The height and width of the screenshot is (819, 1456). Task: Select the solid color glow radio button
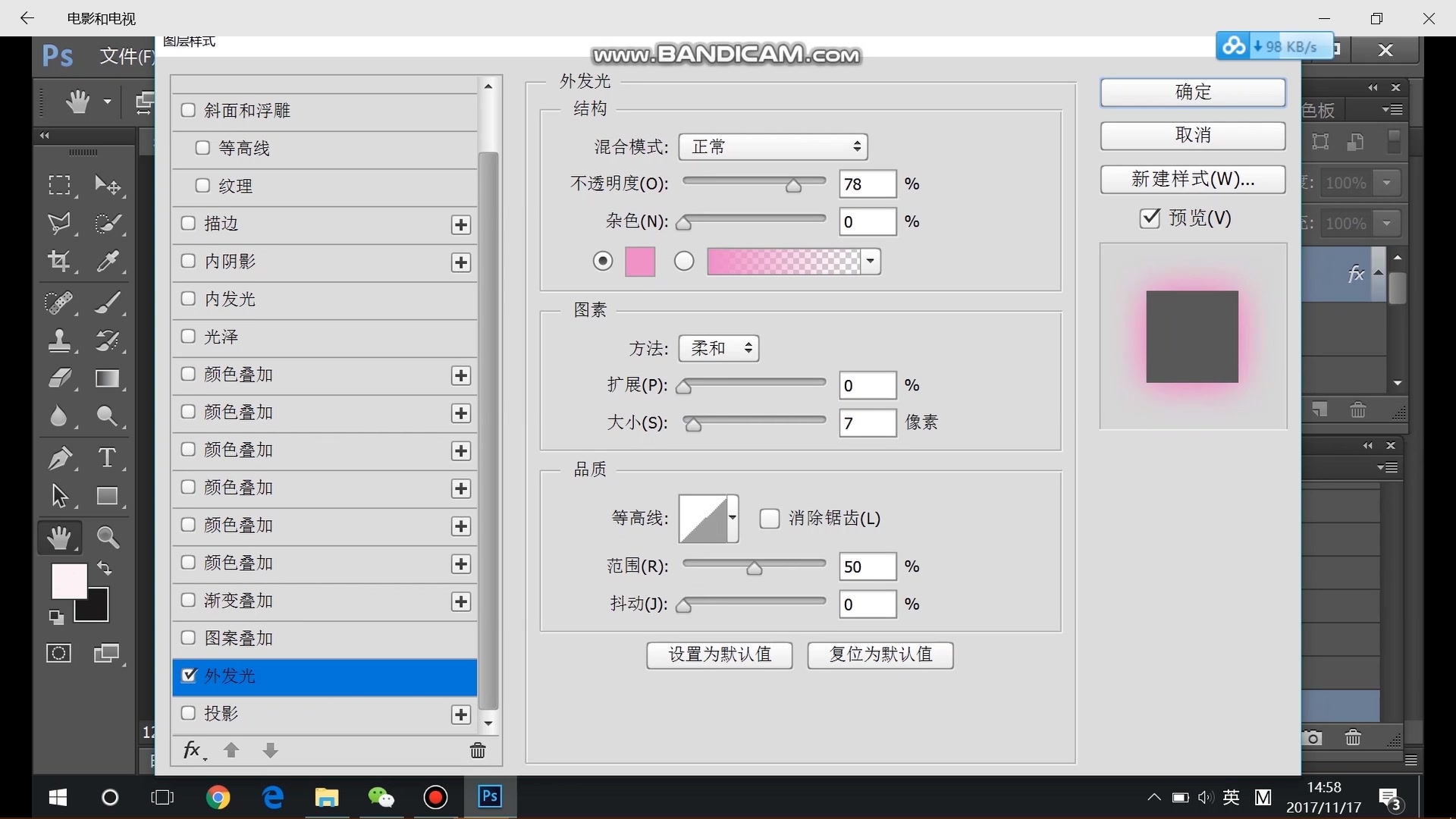tap(603, 262)
